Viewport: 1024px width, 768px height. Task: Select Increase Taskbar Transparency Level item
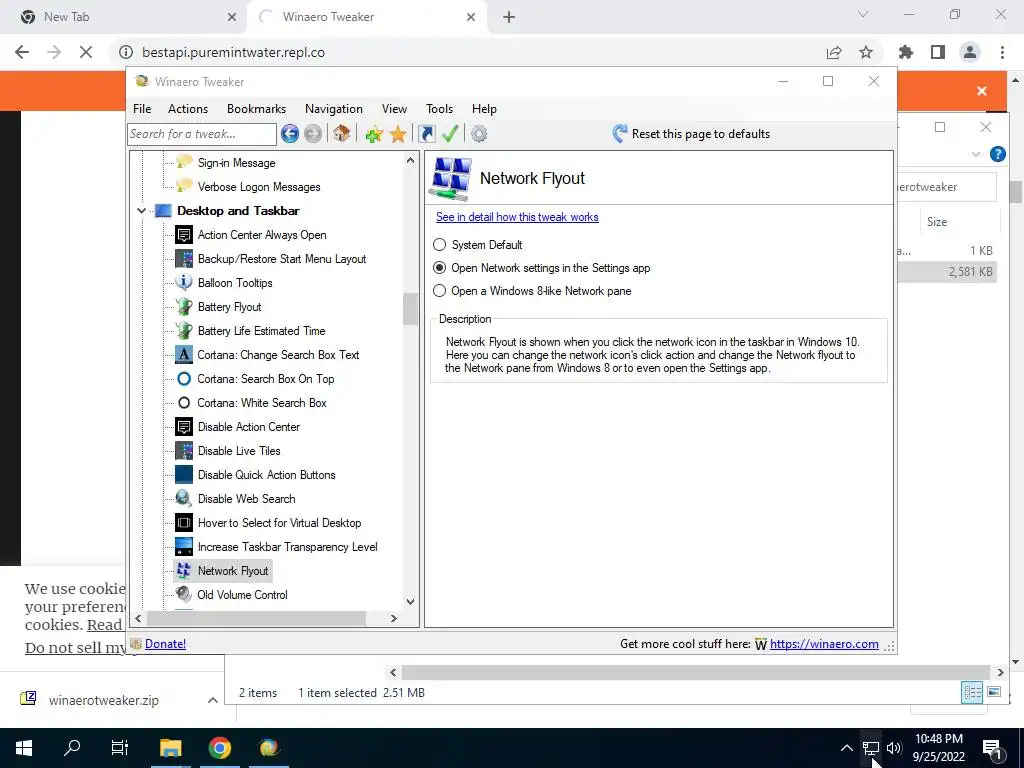coord(287,547)
